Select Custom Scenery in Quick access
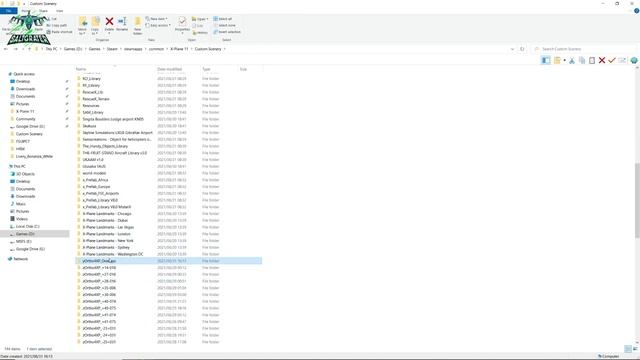 [29, 134]
